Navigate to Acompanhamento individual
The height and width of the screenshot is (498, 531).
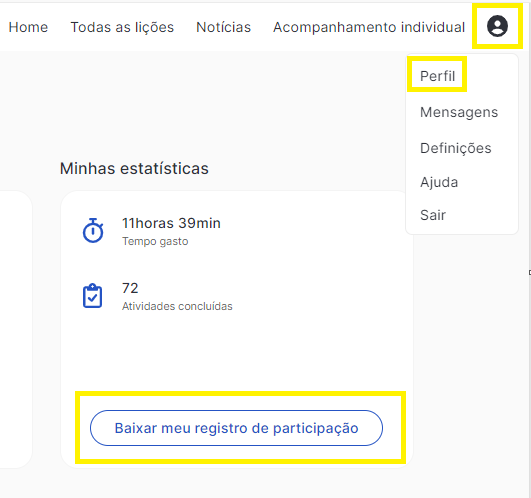coord(369,27)
